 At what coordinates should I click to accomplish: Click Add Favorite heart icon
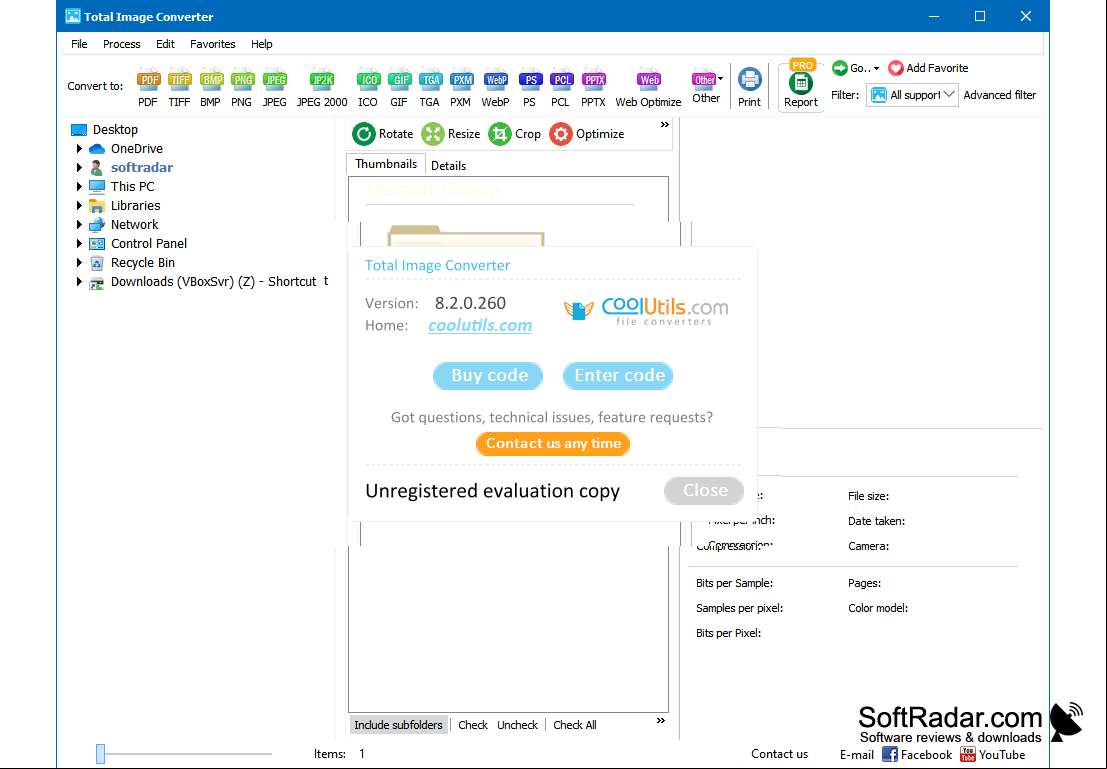coord(895,68)
